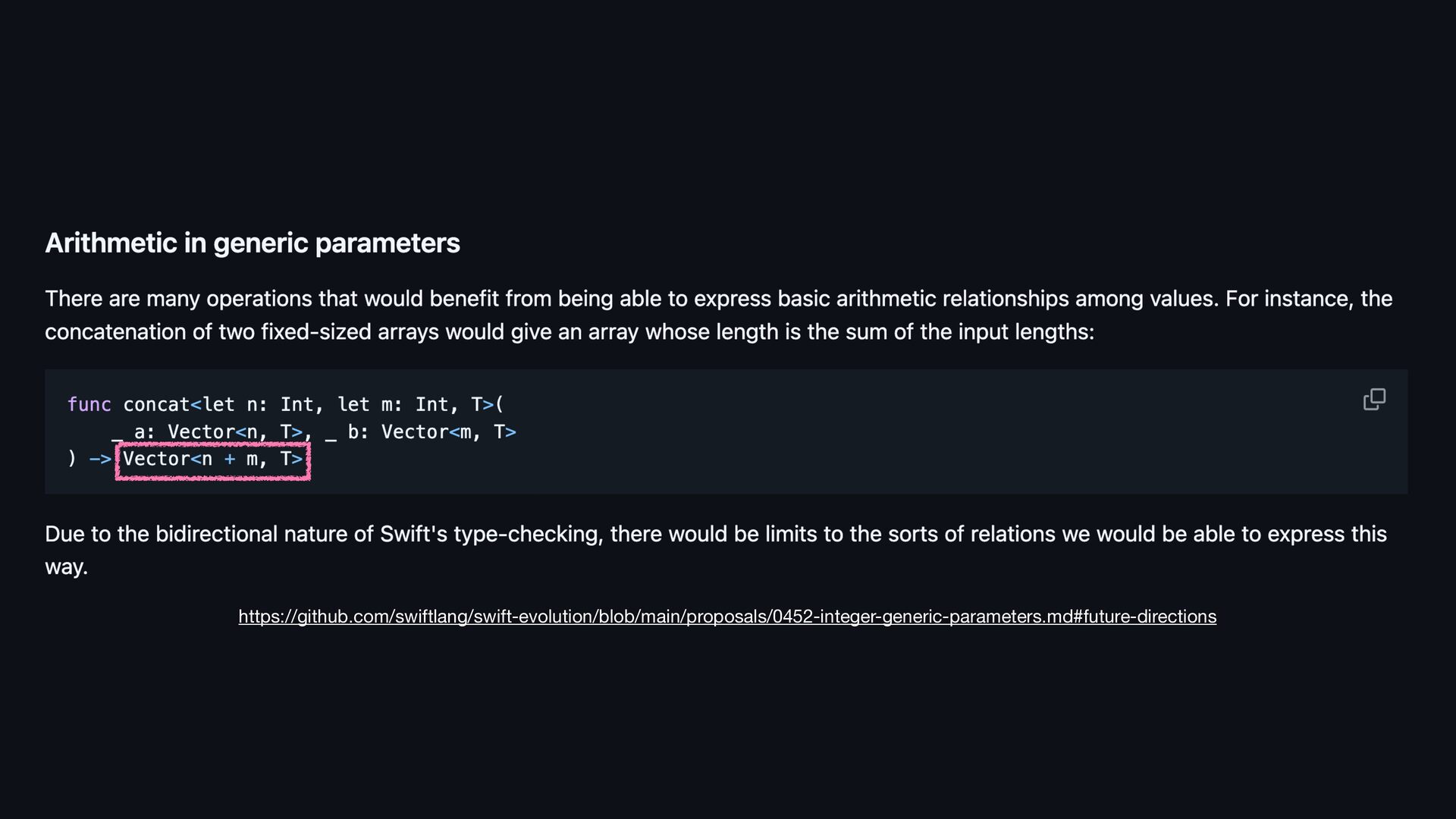Click the highlighted 'Vector<n + m, T>' return type
Image resolution: width=1456 pixels, height=819 pixels.
(213, 459)
